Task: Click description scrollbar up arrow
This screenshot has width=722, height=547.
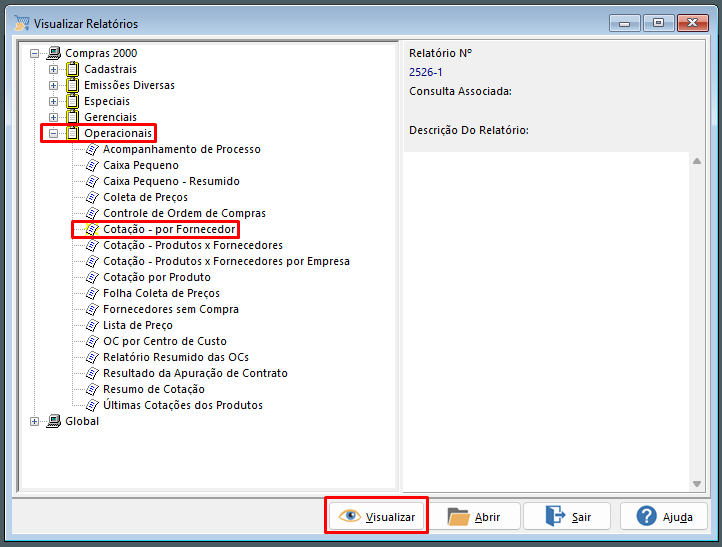Action: tap(697, 161)
